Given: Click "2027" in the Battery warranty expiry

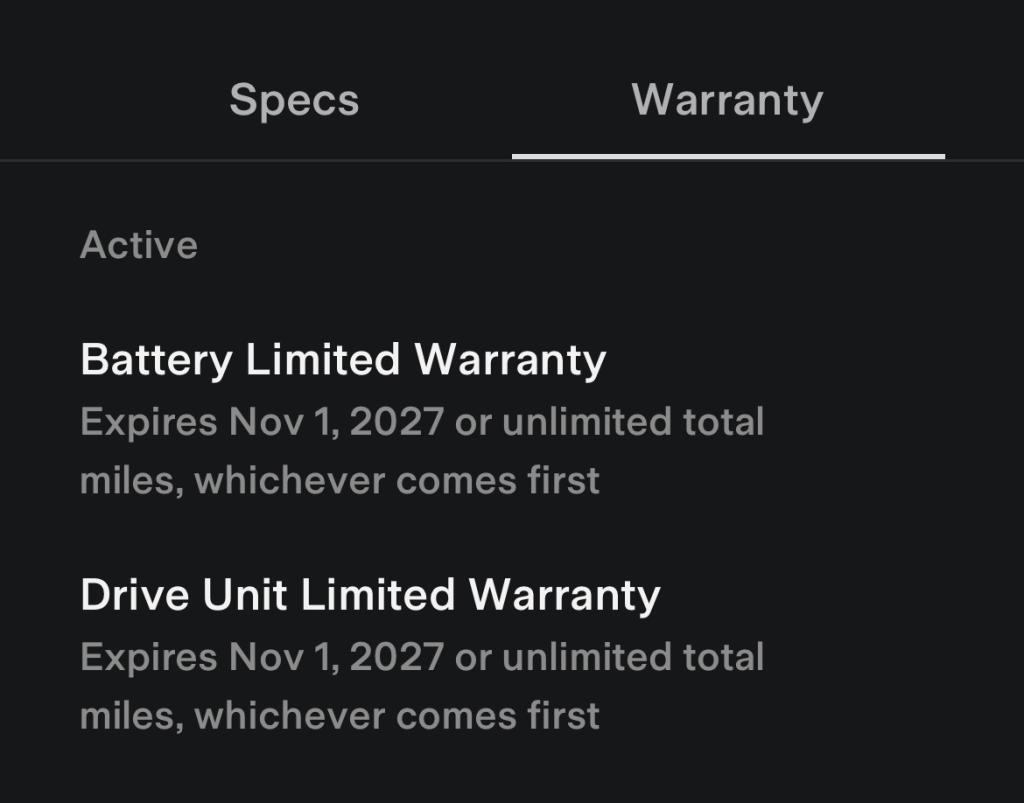Looking at the screenshot, I should 397,422.
